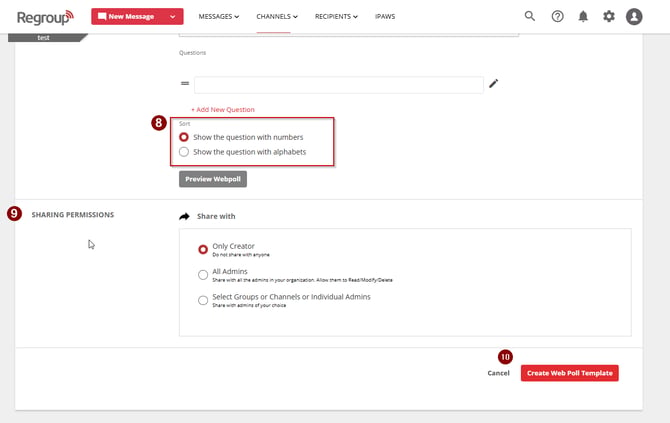Click the Add New Question link

pos(223,109)
